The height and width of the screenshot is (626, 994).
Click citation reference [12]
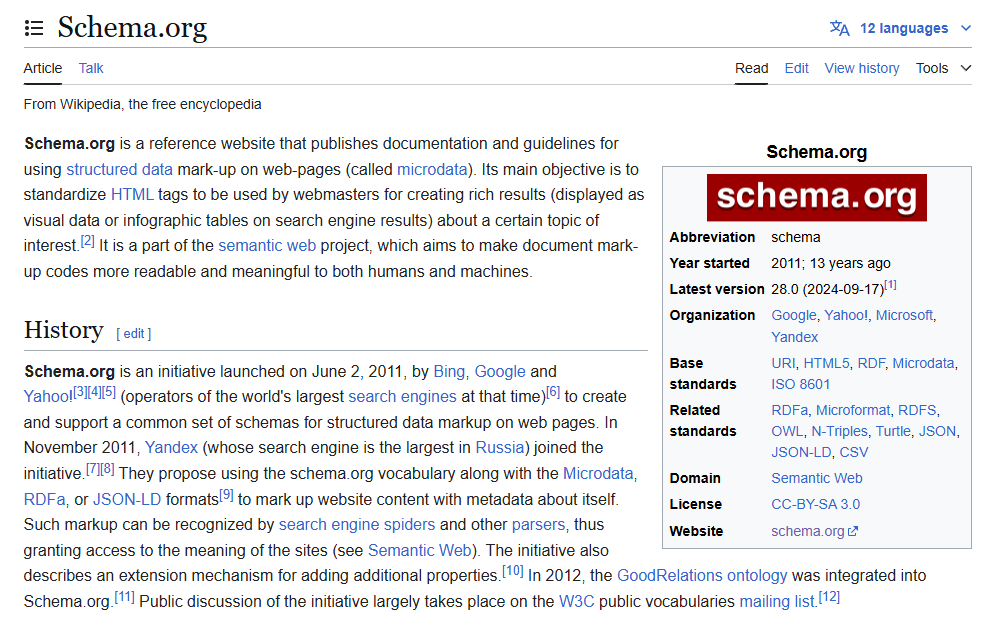[x=829, y=597]
